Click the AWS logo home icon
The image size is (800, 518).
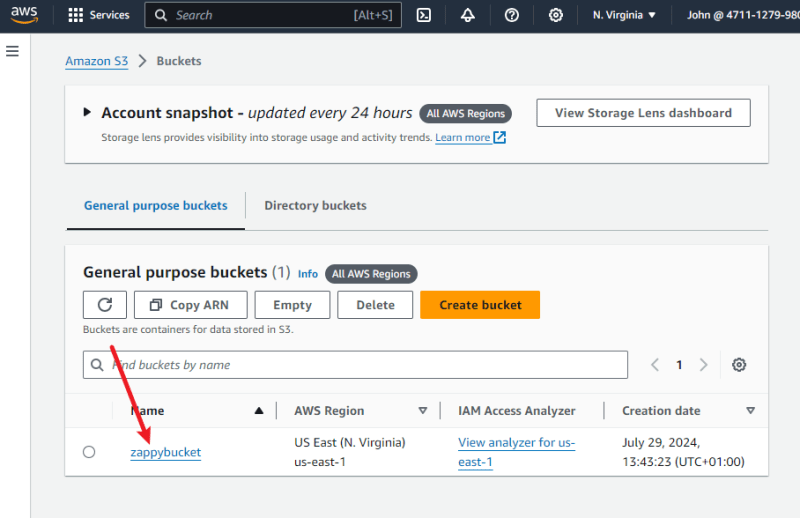24,15
